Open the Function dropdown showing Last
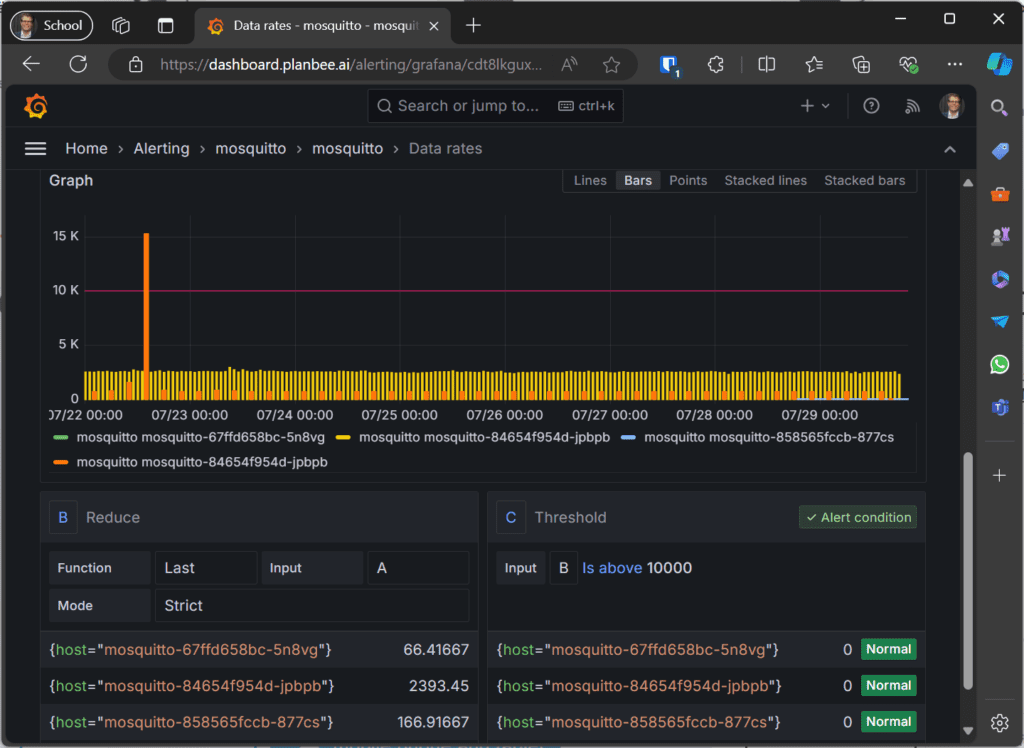The image size is (1024, 748). pos(206,567)
